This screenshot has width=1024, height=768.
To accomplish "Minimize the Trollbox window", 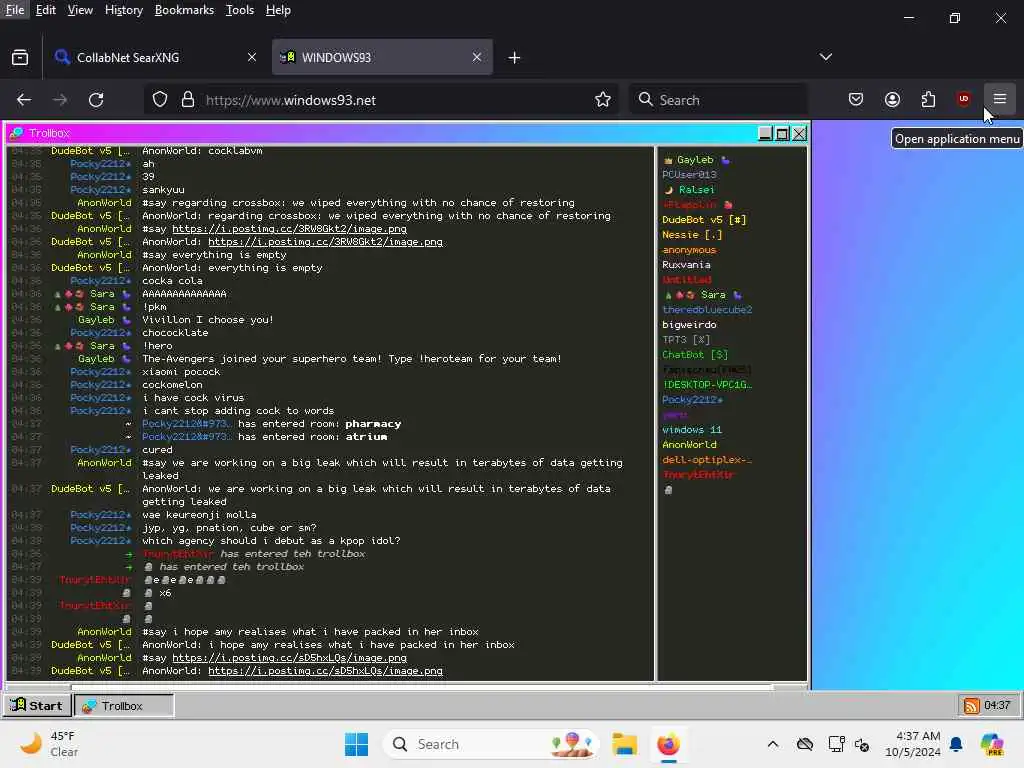I will click(x=765, y=133).
